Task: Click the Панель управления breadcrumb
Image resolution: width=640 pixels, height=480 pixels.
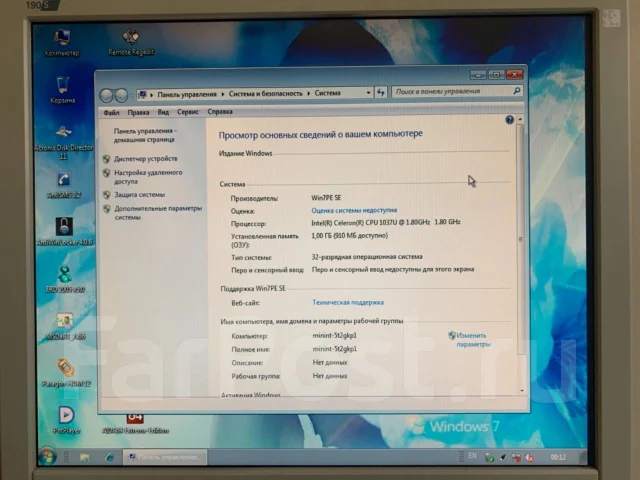Action: [187, 94]
